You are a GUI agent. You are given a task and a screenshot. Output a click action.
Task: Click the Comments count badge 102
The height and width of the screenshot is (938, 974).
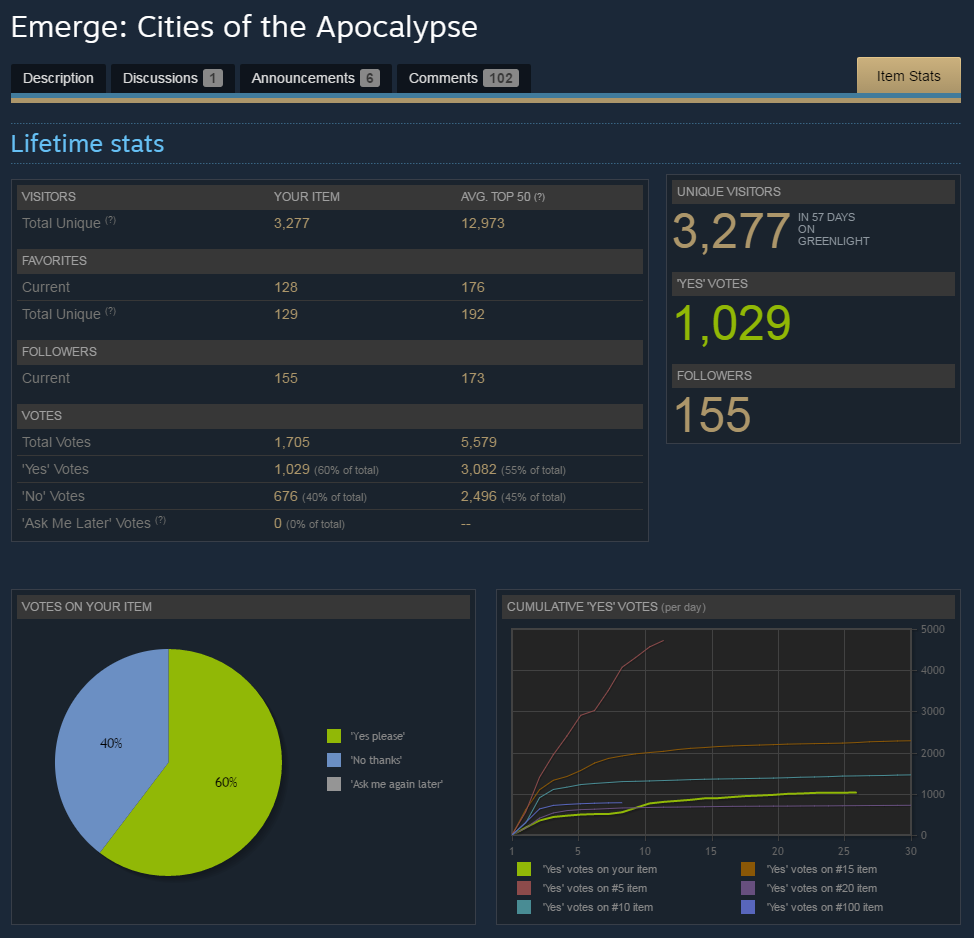point(501,78)
